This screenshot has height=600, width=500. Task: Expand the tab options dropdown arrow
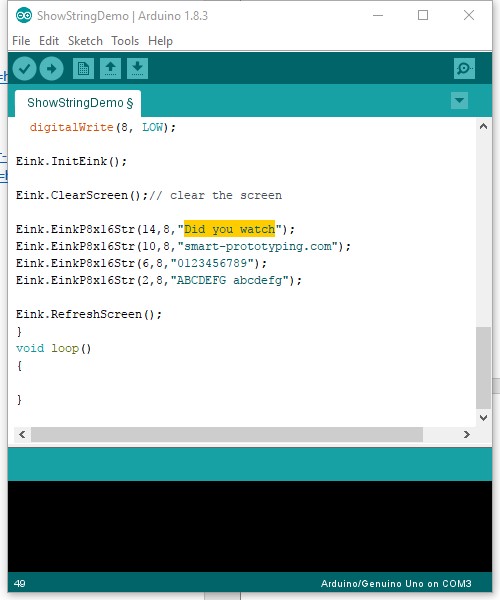pos(459,101)
